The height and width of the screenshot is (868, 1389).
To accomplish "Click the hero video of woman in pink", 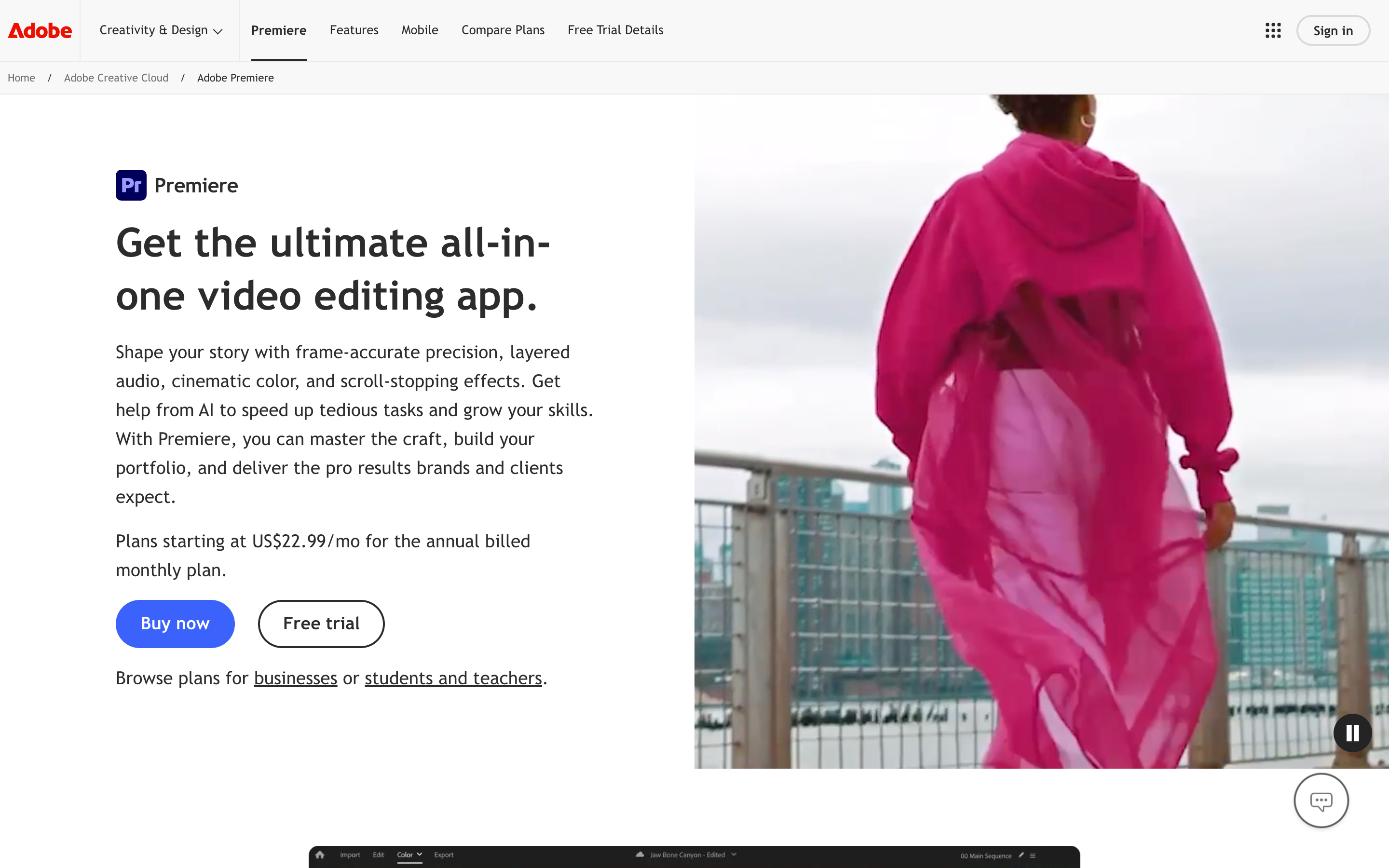I will [x=1041, y=431].
